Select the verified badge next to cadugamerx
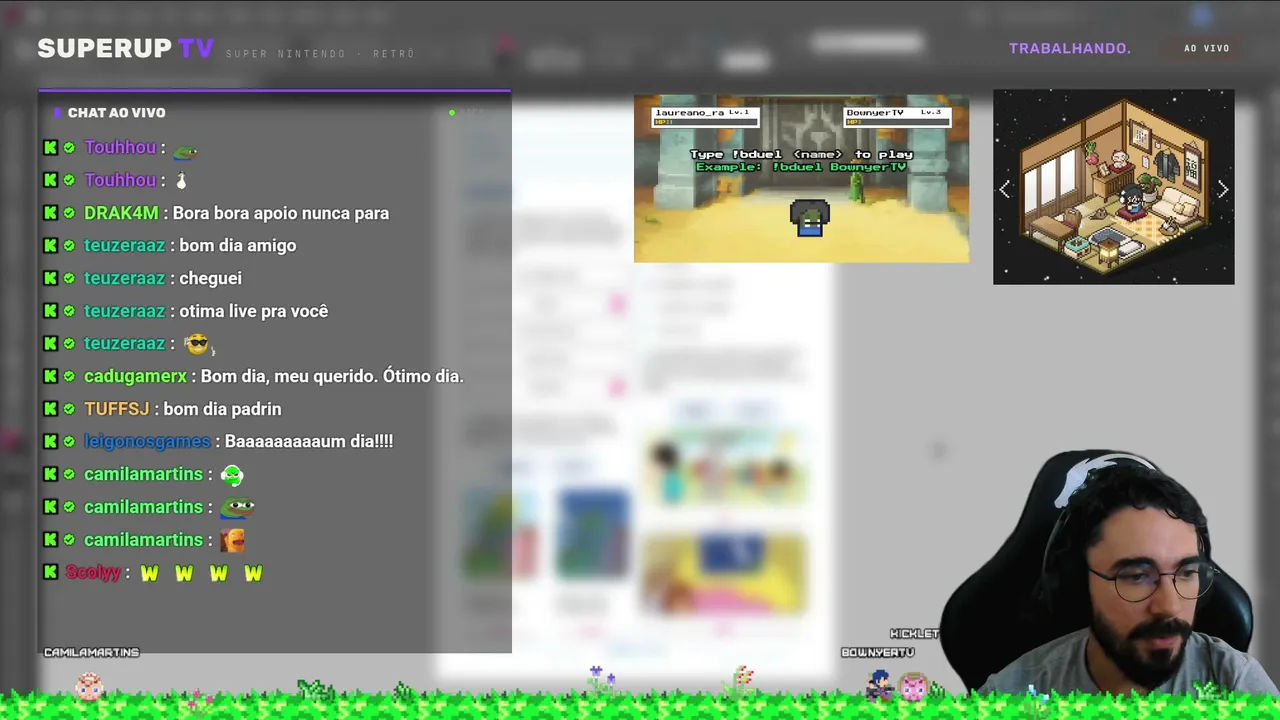The height and width of the screenshot is (720, 1280). pyautogui.click(x=69, y=376)
